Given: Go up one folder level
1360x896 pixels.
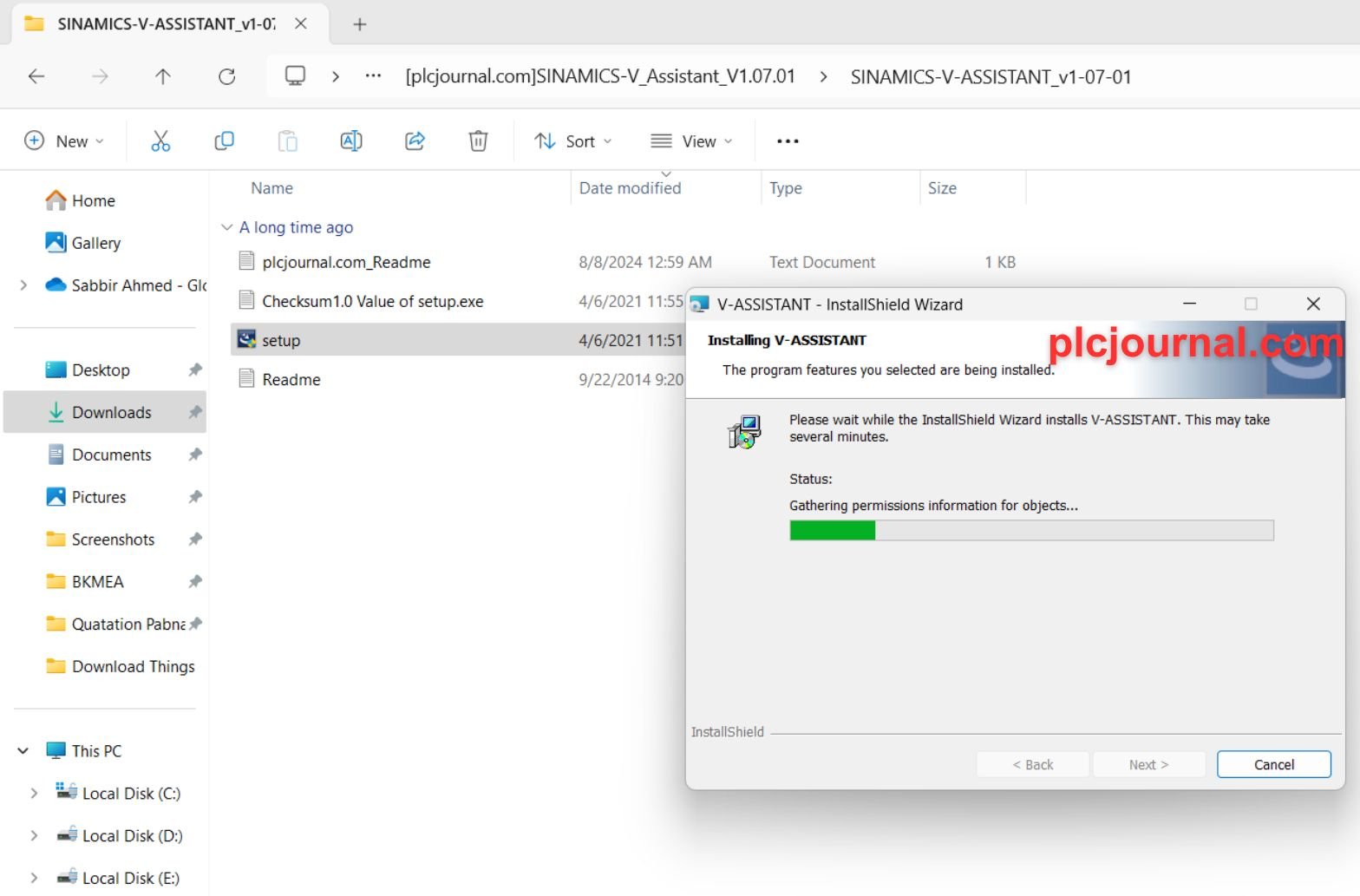Looking at the screenshot, I should click(163, 76).
